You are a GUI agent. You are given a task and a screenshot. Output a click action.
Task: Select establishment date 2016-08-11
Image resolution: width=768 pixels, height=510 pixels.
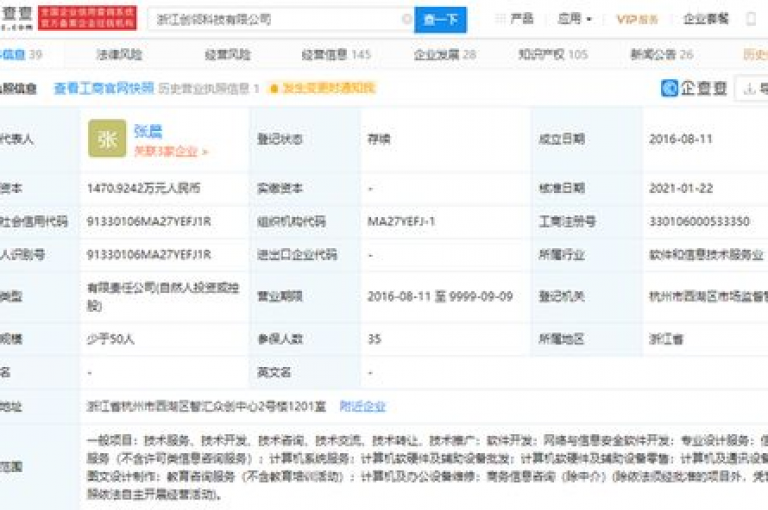[x=680, y=139]
